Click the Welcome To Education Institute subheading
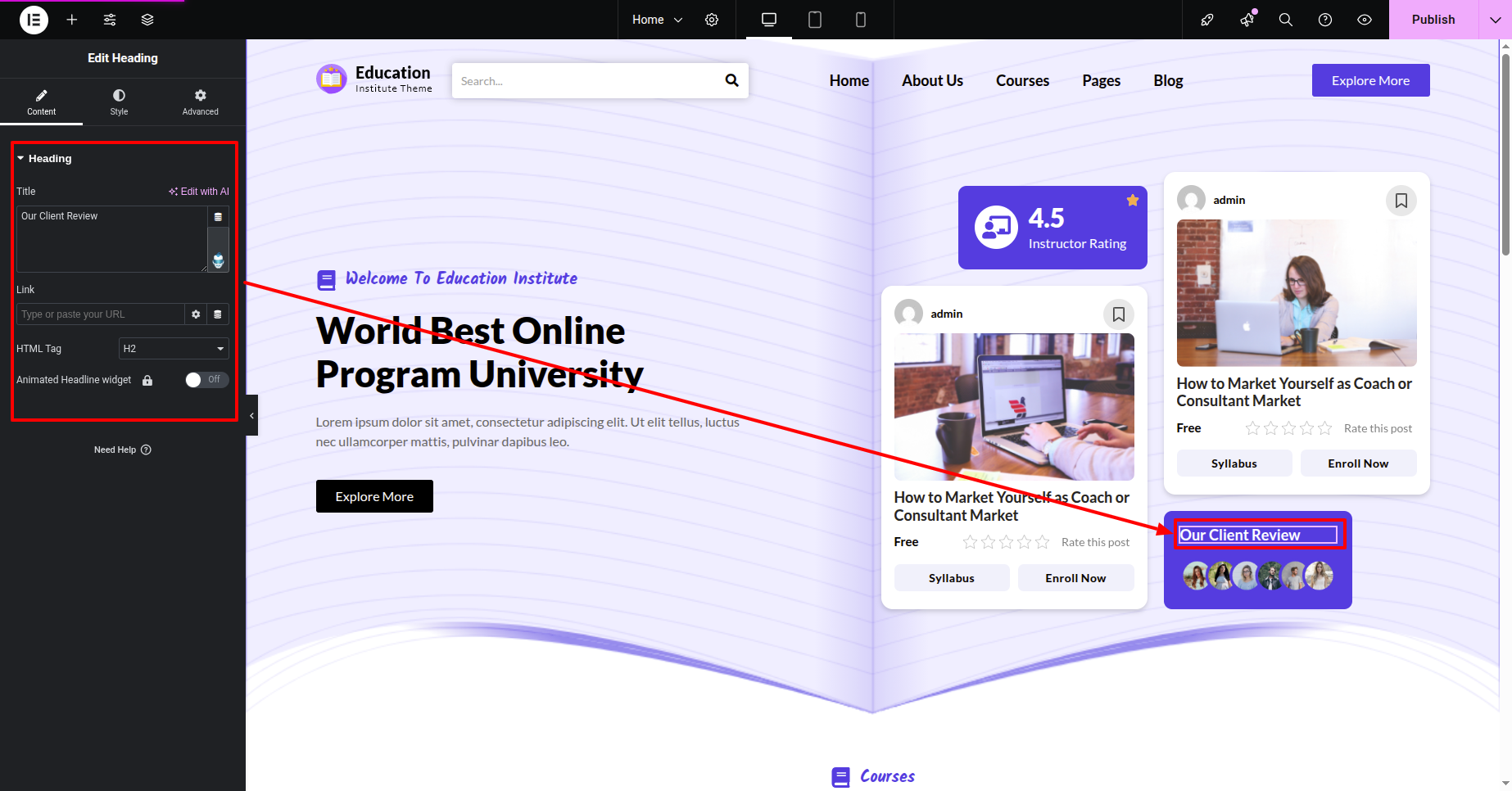 point(461,278)
